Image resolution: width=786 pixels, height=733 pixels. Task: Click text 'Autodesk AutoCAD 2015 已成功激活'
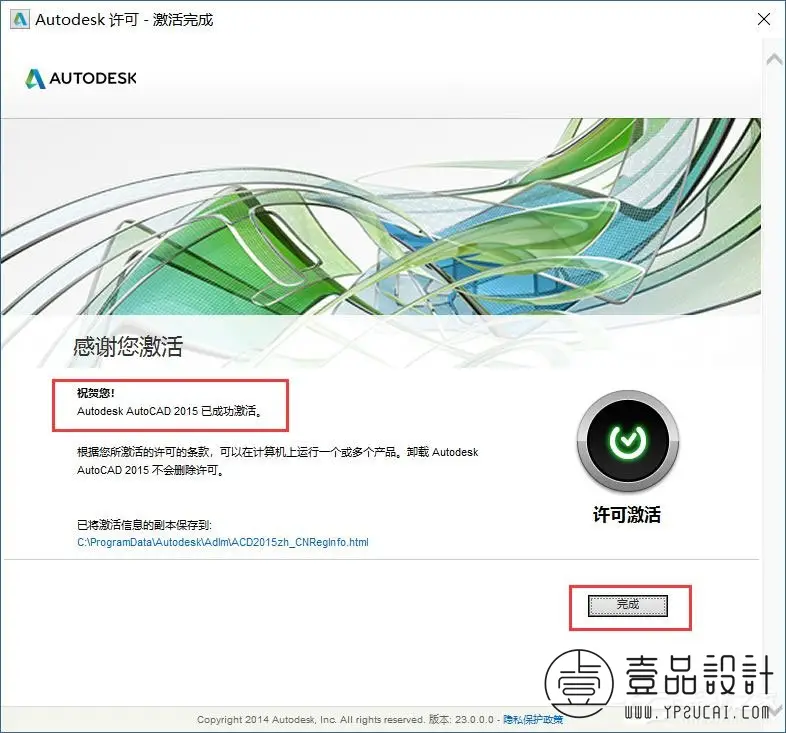pyautogui.click(x=167, y=411)
